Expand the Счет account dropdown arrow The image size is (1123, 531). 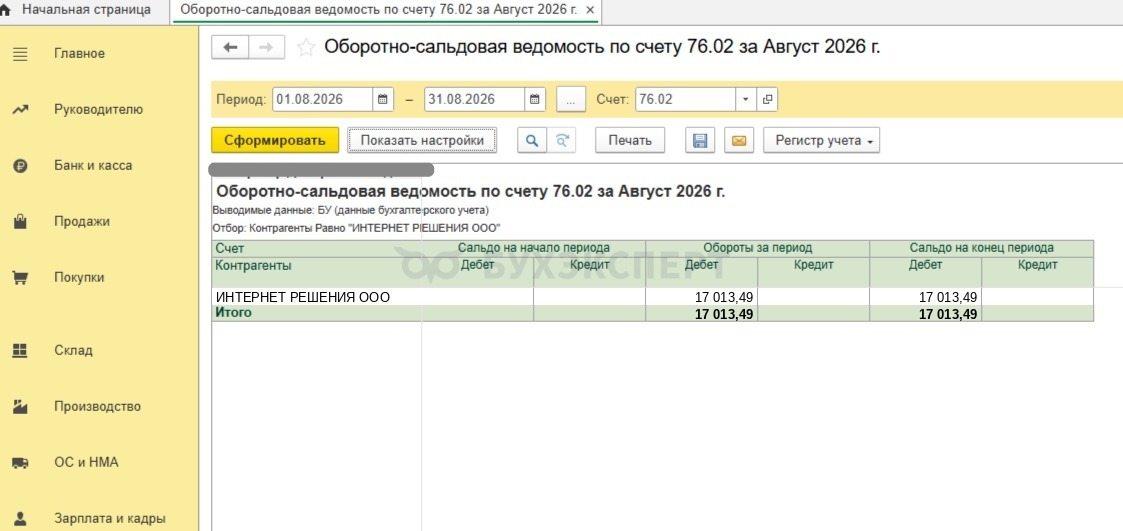tap(746, 100)
